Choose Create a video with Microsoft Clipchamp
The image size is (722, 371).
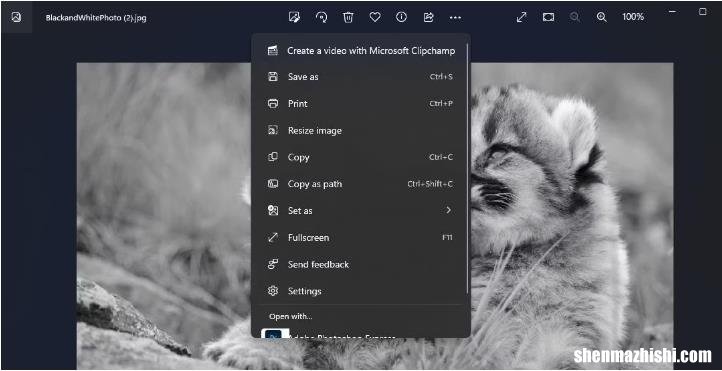(361, 51)
